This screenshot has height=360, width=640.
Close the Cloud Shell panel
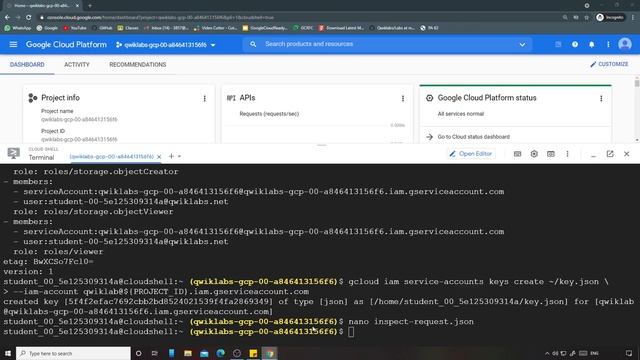click(627, 154)
